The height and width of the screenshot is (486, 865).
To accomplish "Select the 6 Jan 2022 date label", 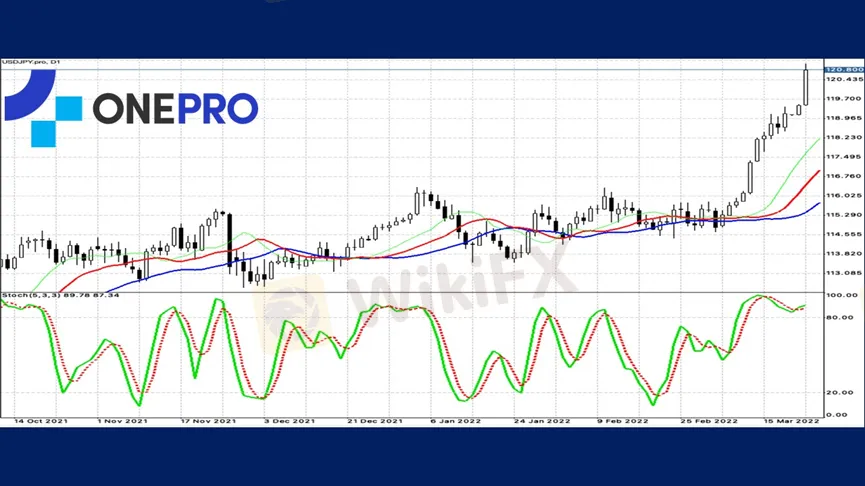I will coord(456,421).
